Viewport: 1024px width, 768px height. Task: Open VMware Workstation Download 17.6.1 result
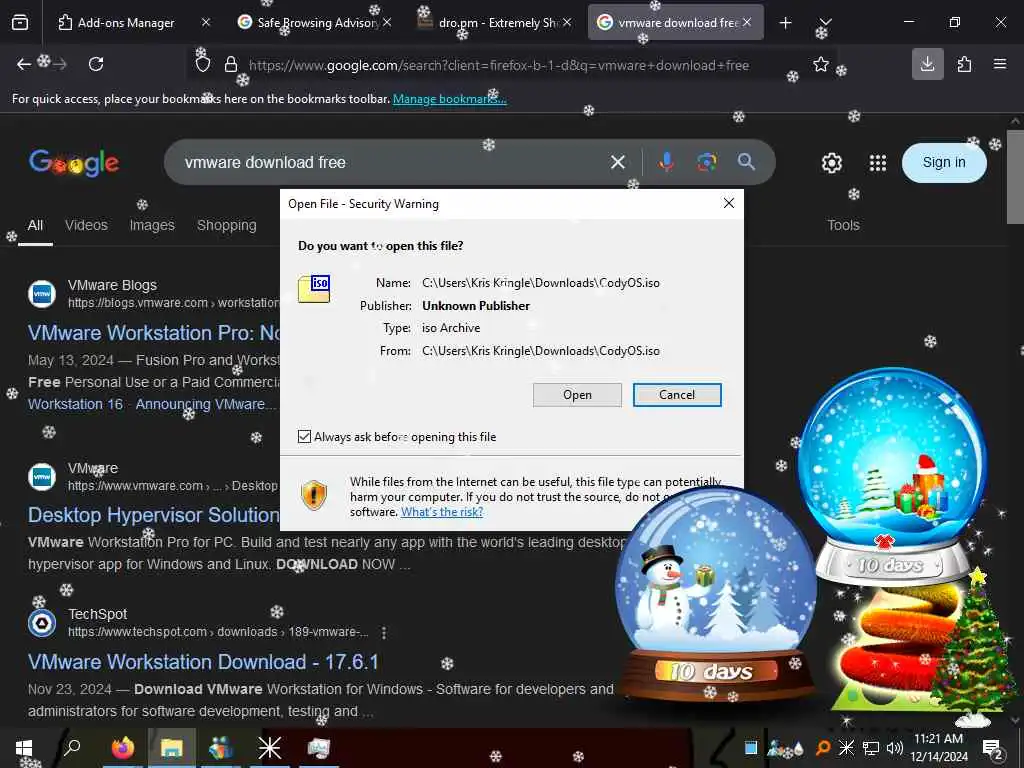203,662
